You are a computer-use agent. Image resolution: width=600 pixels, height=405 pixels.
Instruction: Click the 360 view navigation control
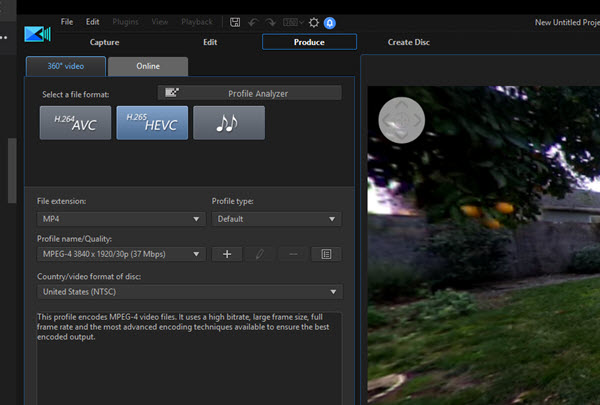coord(401,120)
